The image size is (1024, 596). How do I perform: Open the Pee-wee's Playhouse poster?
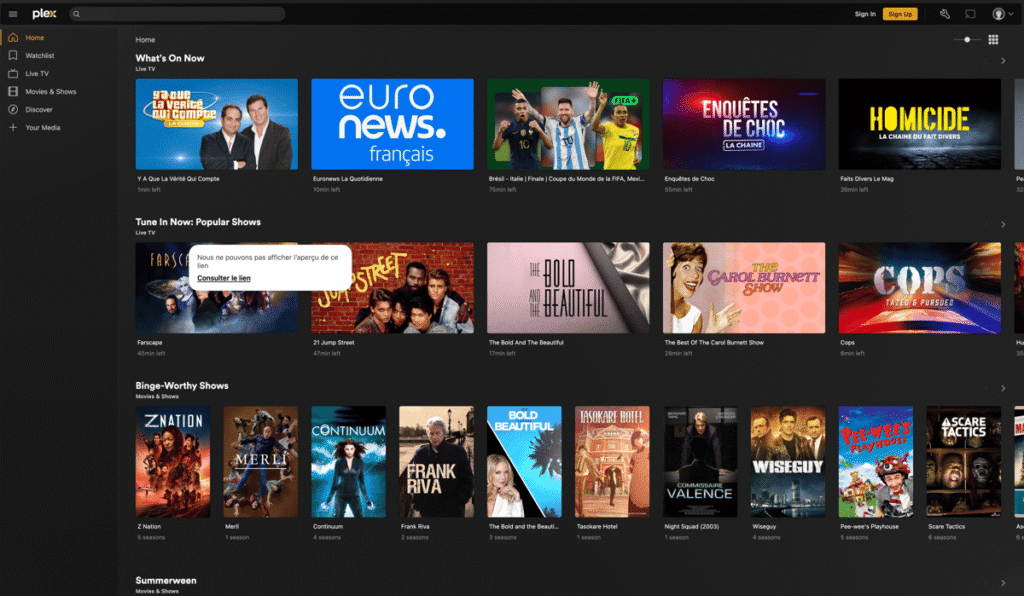coord(876,462)
